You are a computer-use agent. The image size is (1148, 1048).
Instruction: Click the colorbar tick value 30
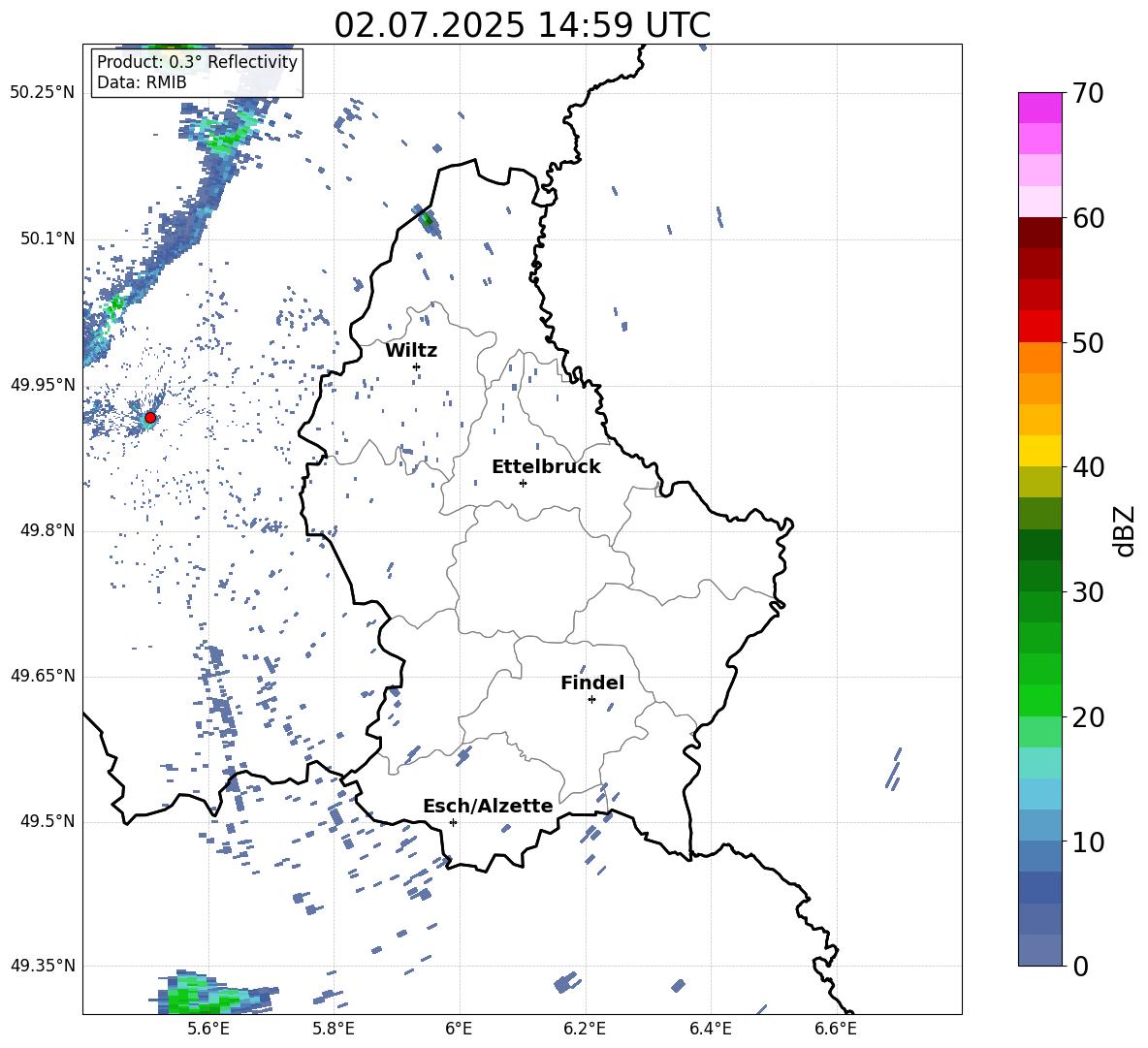[1088, 592]
